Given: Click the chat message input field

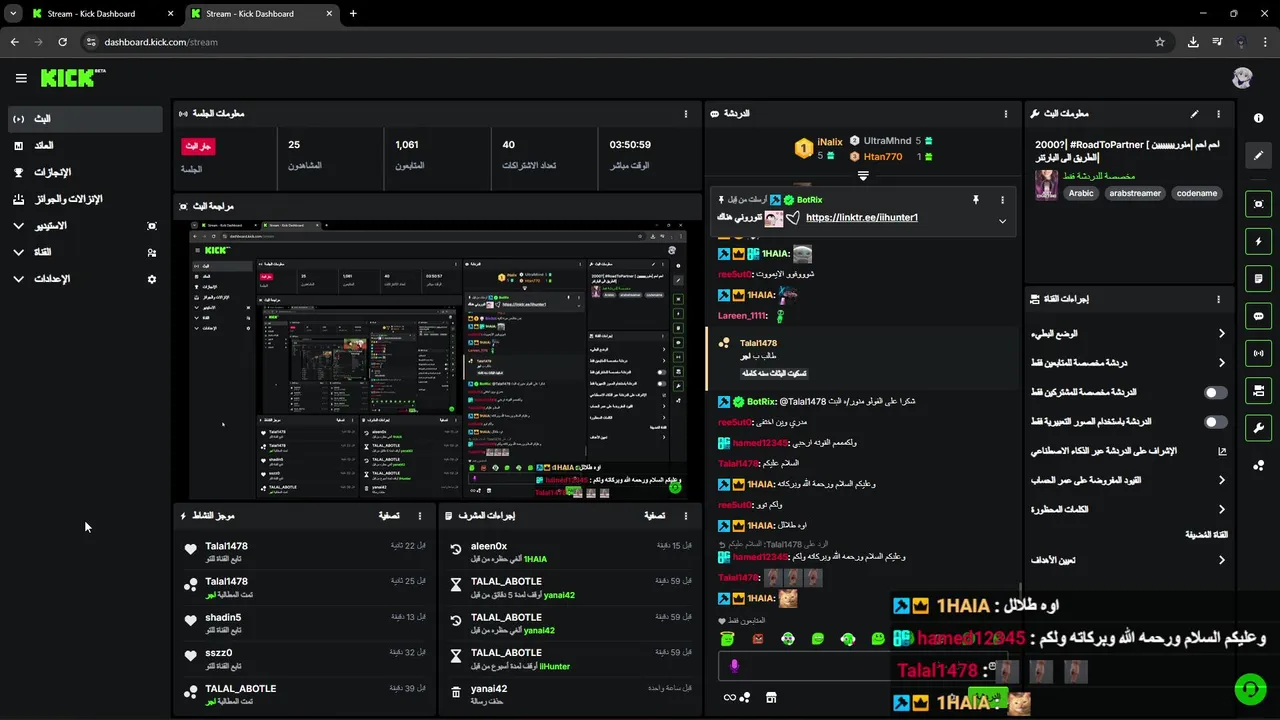Looking at the screenshot, I should [865, 666].
